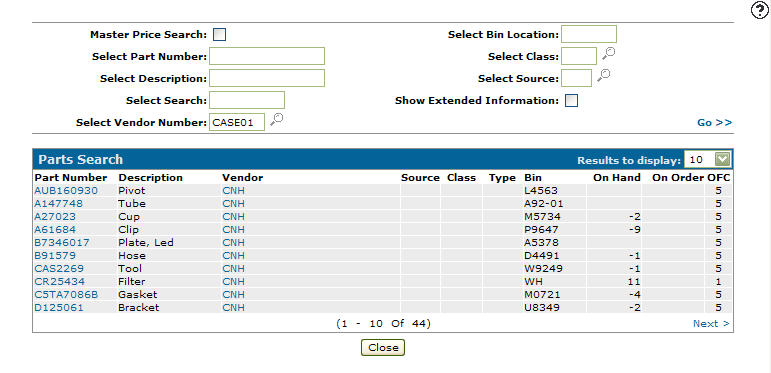Open part C5TA7086B
Viewport: 771px width, 373px height.
tap(66, 294)
